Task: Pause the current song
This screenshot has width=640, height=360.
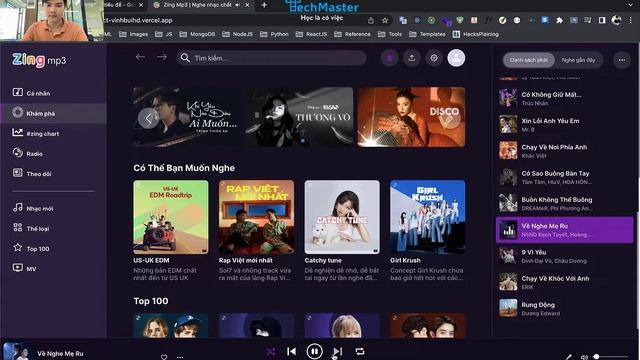Action: pos(314,351)
